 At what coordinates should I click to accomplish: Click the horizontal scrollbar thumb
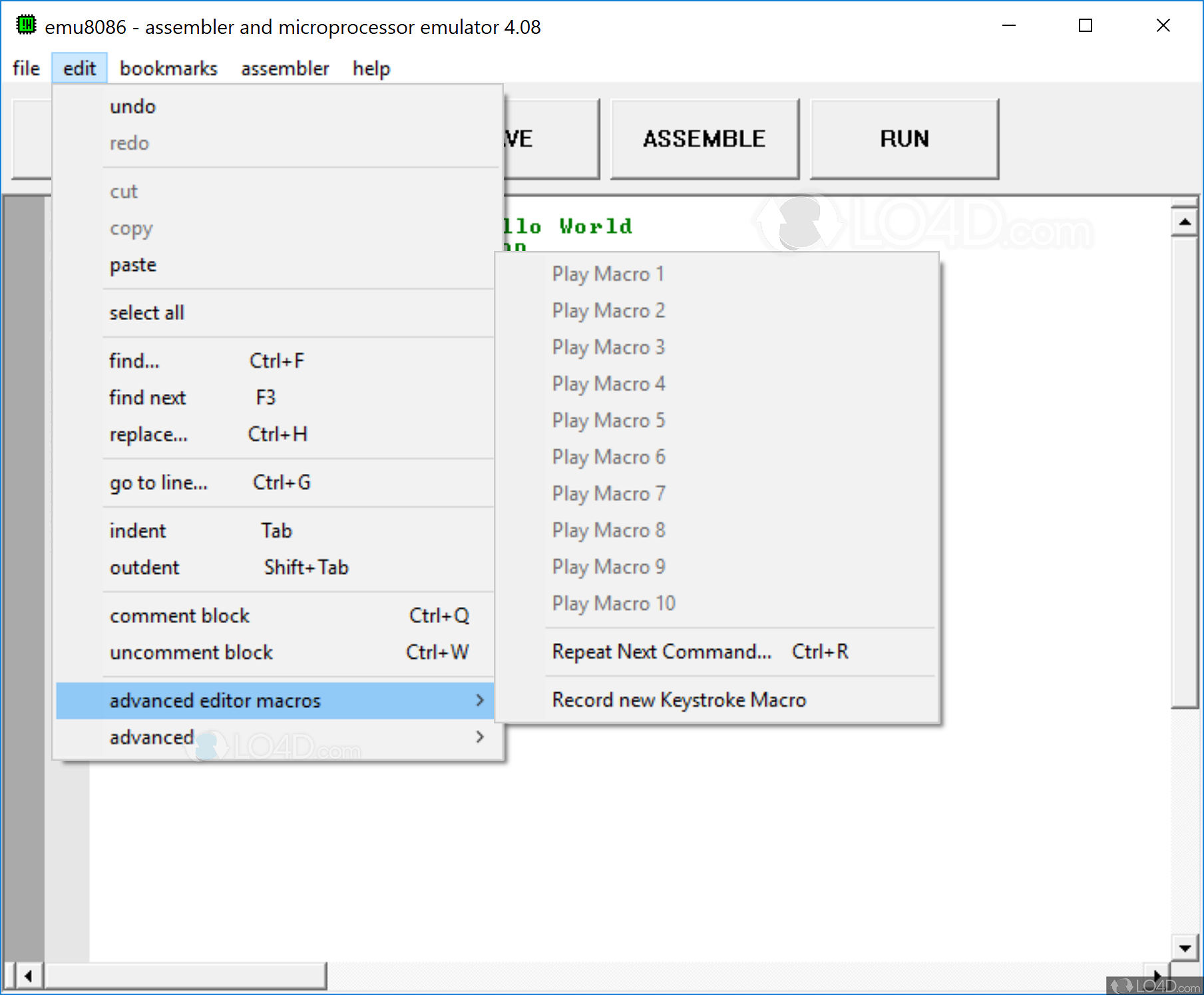(185, 976)
